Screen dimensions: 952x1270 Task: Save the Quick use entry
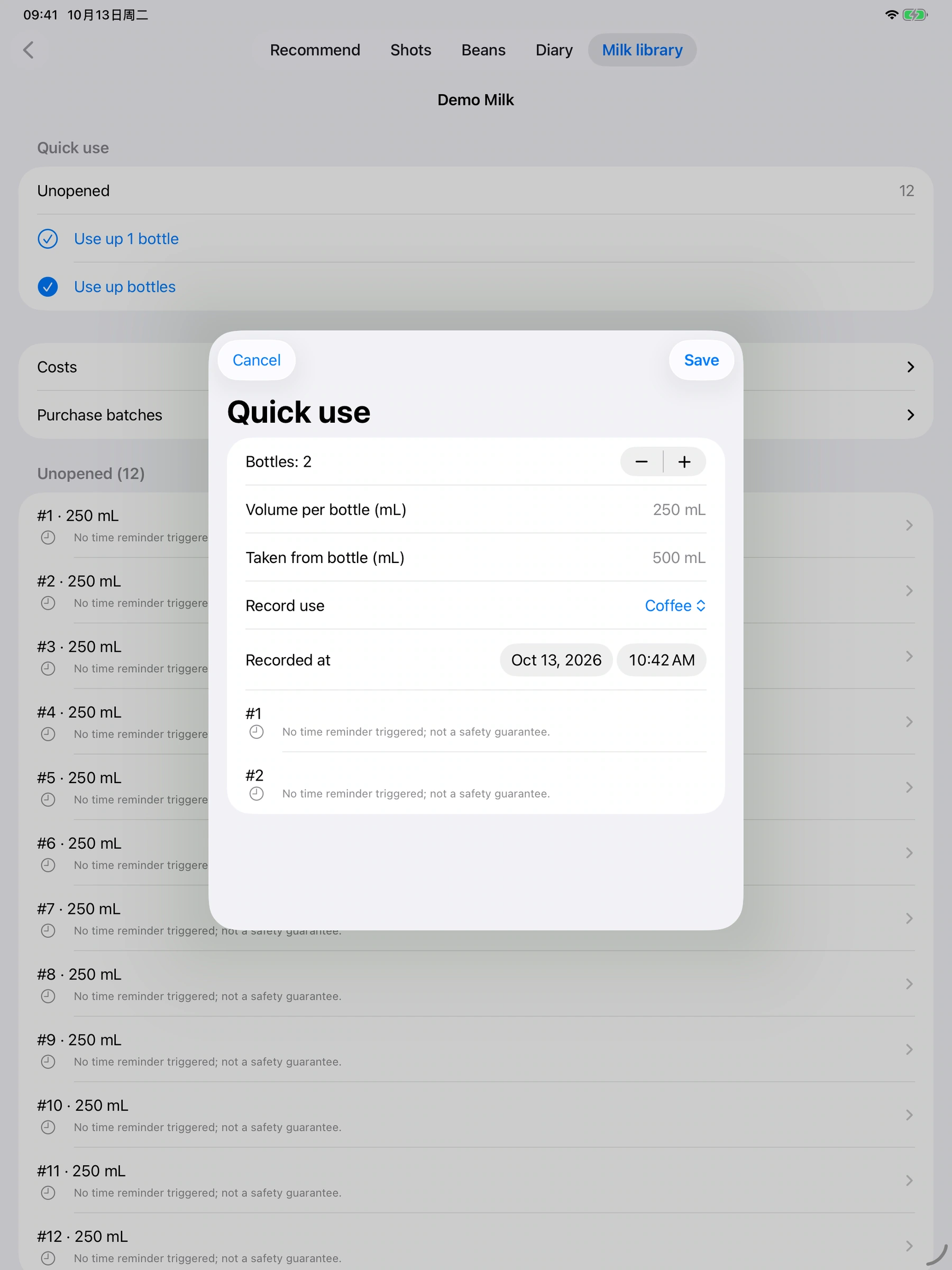click(x=701, y=360)
